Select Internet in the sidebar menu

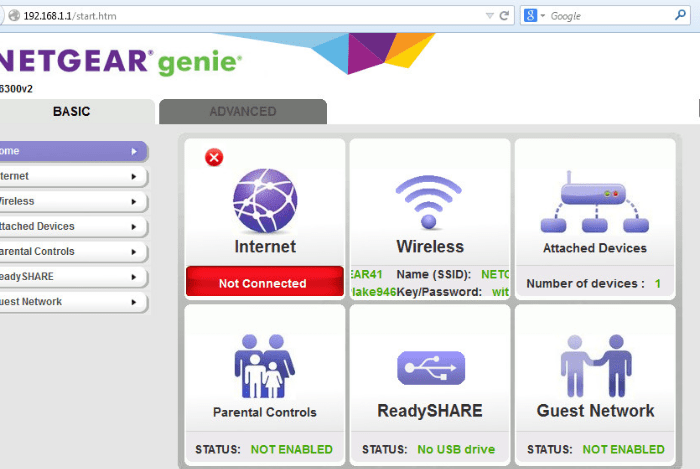(73, 176)
